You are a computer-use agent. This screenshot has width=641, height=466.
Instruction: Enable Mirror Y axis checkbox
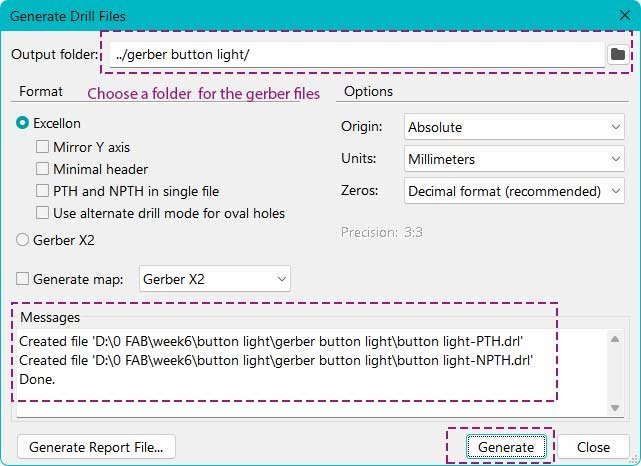[x=42, y=147]
